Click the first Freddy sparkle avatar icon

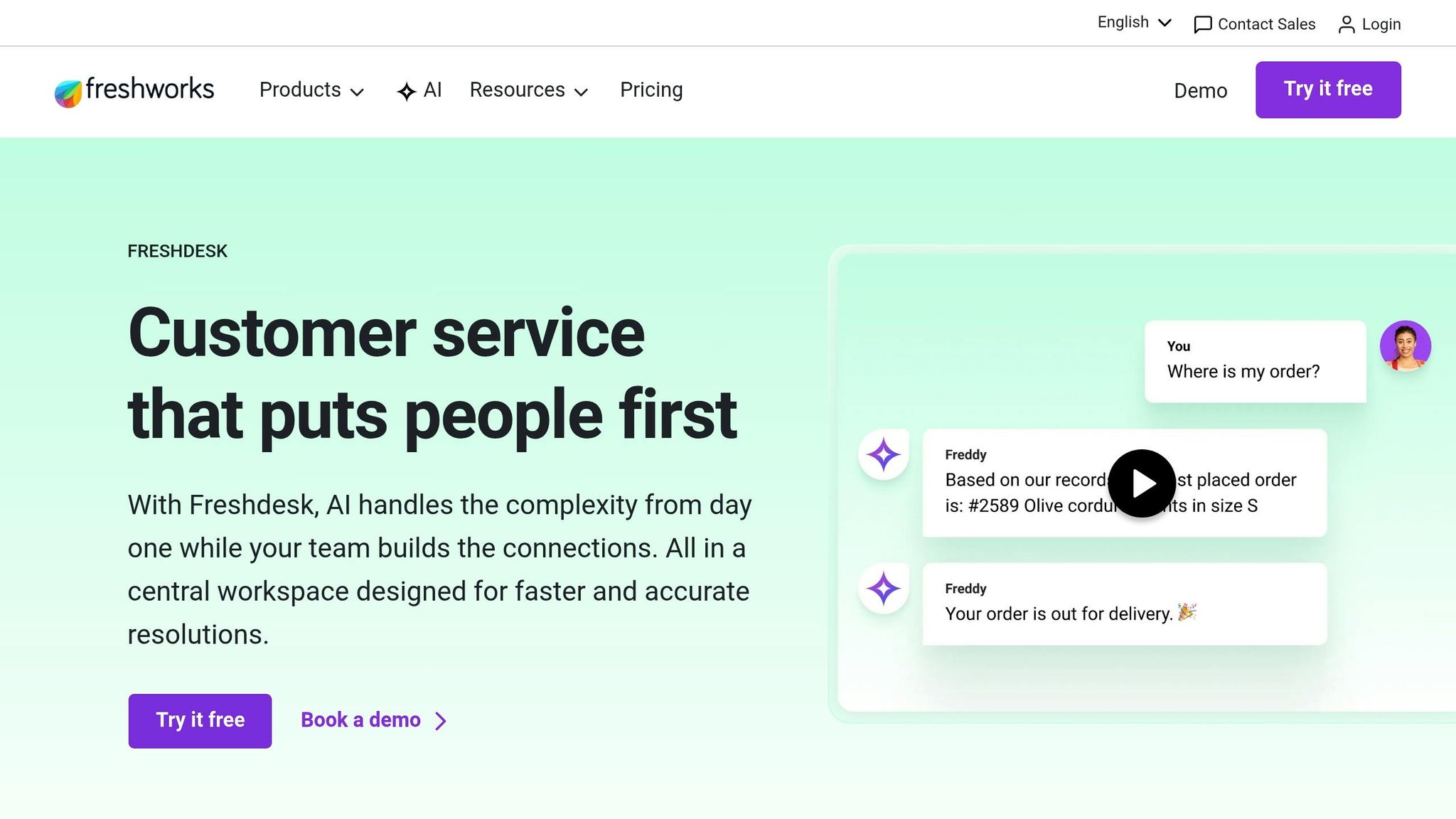click(882, 454)
